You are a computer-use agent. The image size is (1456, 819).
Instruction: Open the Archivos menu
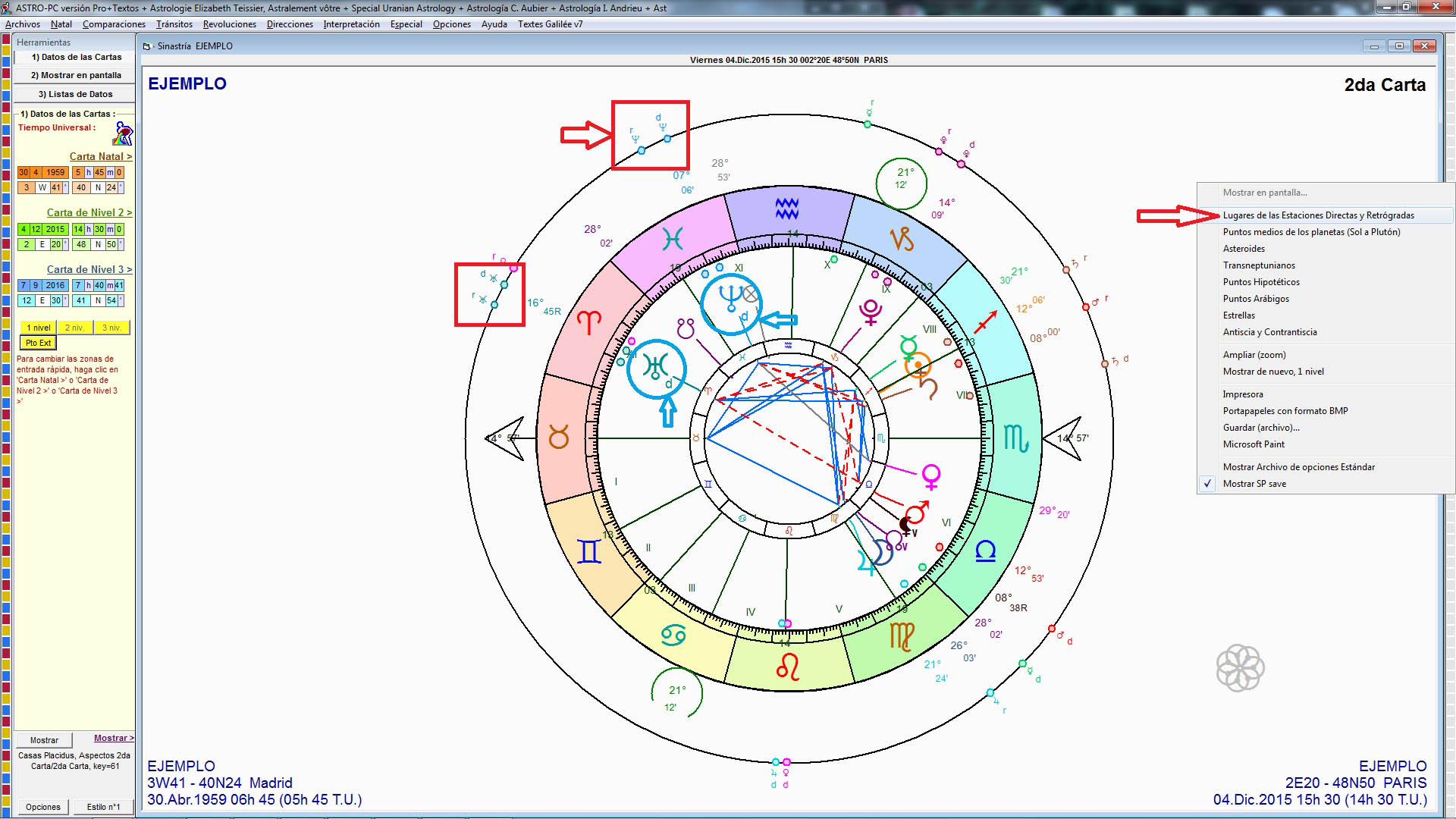coord(22,24)
